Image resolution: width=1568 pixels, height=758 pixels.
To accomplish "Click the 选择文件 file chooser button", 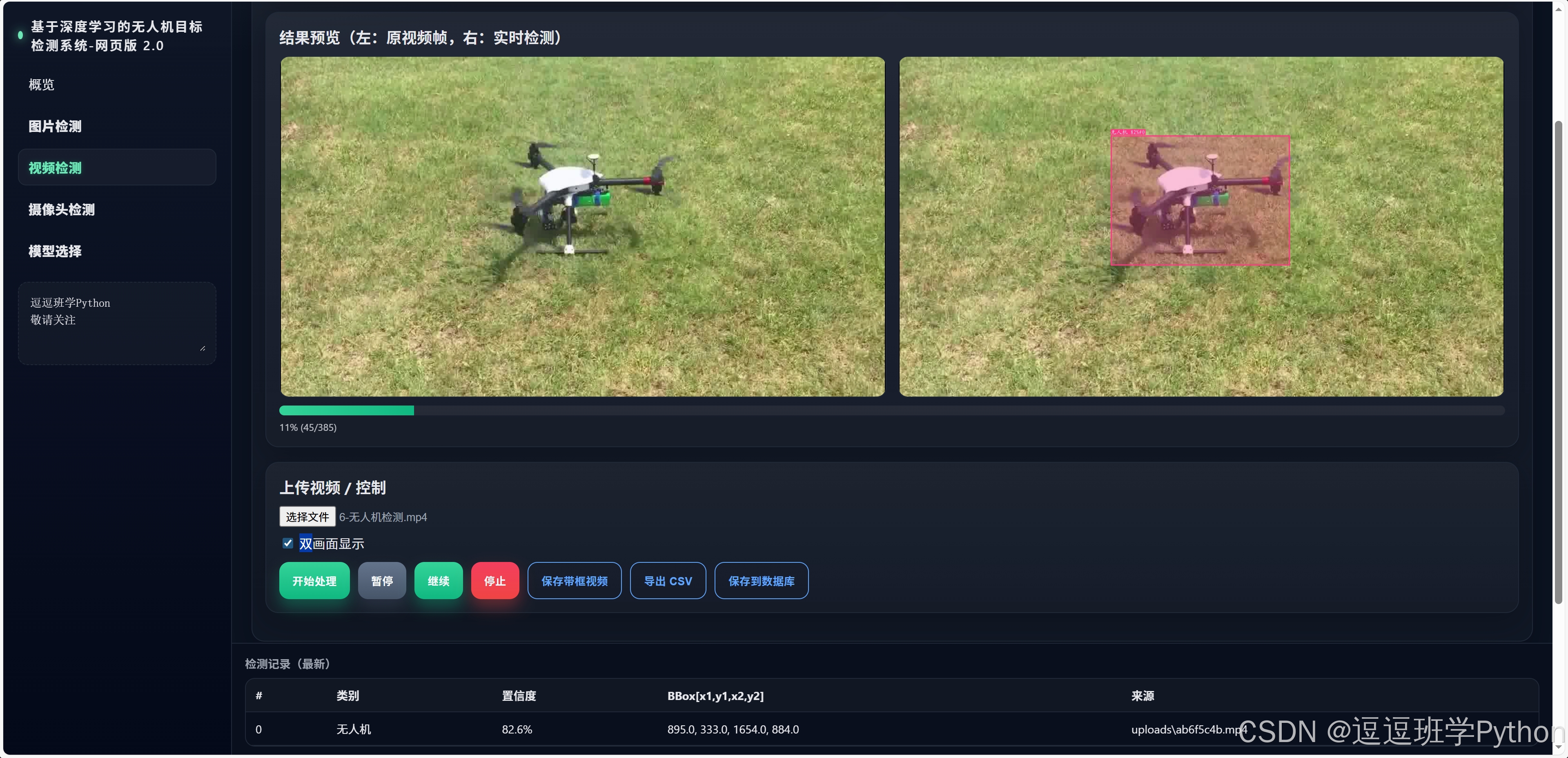I will [x=307, y=516].
